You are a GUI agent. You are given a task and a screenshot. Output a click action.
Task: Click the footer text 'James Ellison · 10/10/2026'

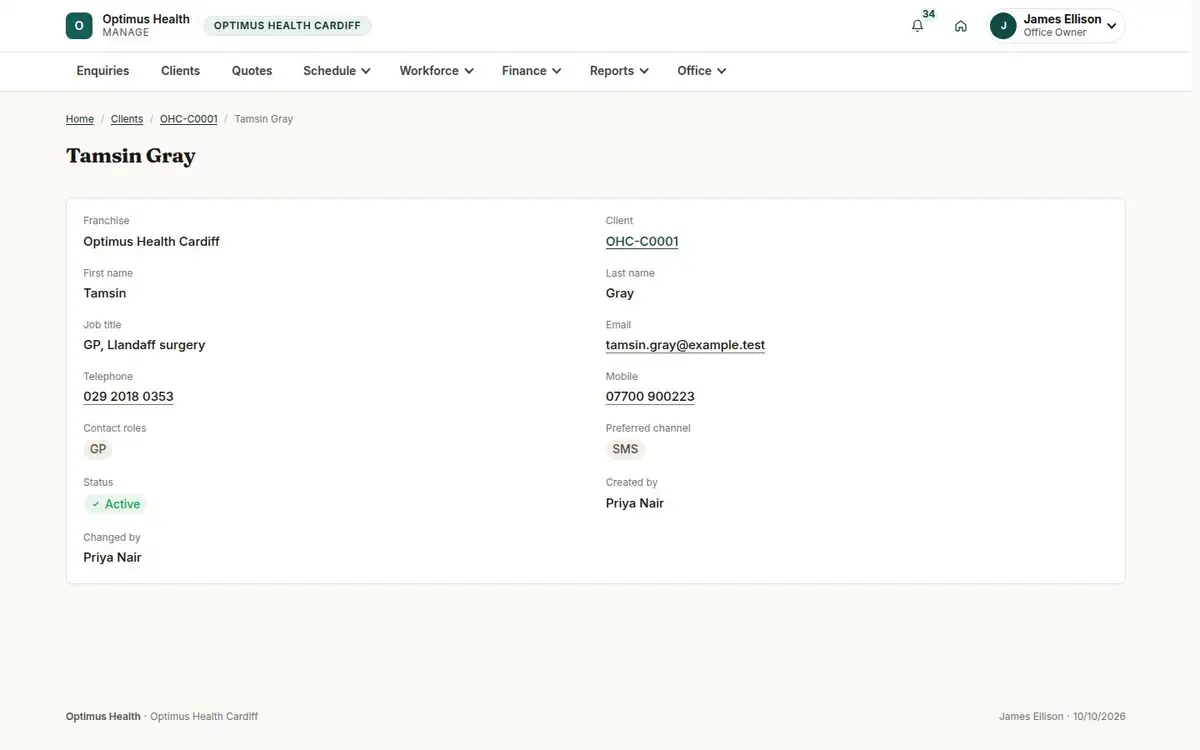coord(1062,717)
